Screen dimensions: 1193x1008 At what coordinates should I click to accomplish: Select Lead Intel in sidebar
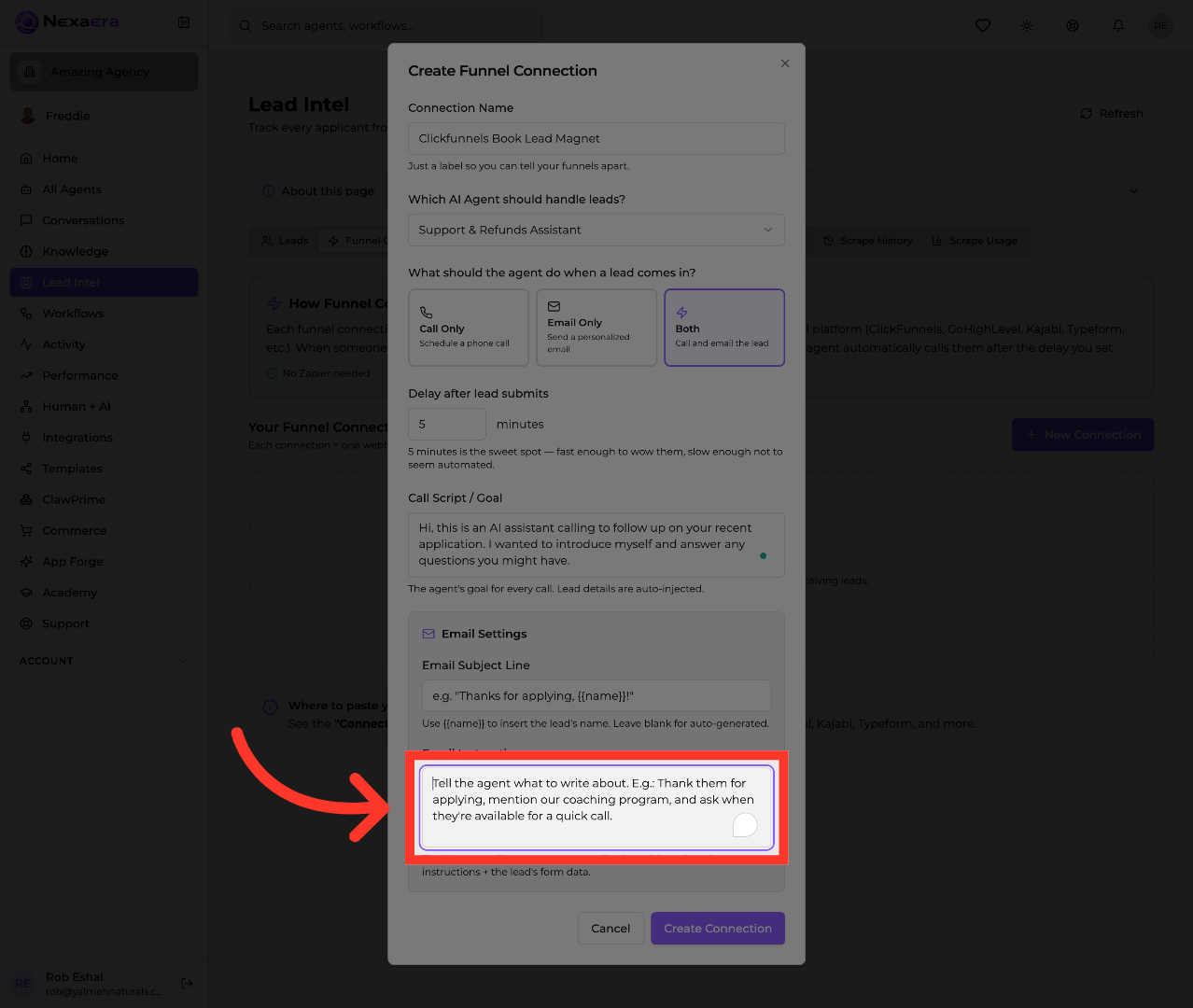click(x=104, y=282)
